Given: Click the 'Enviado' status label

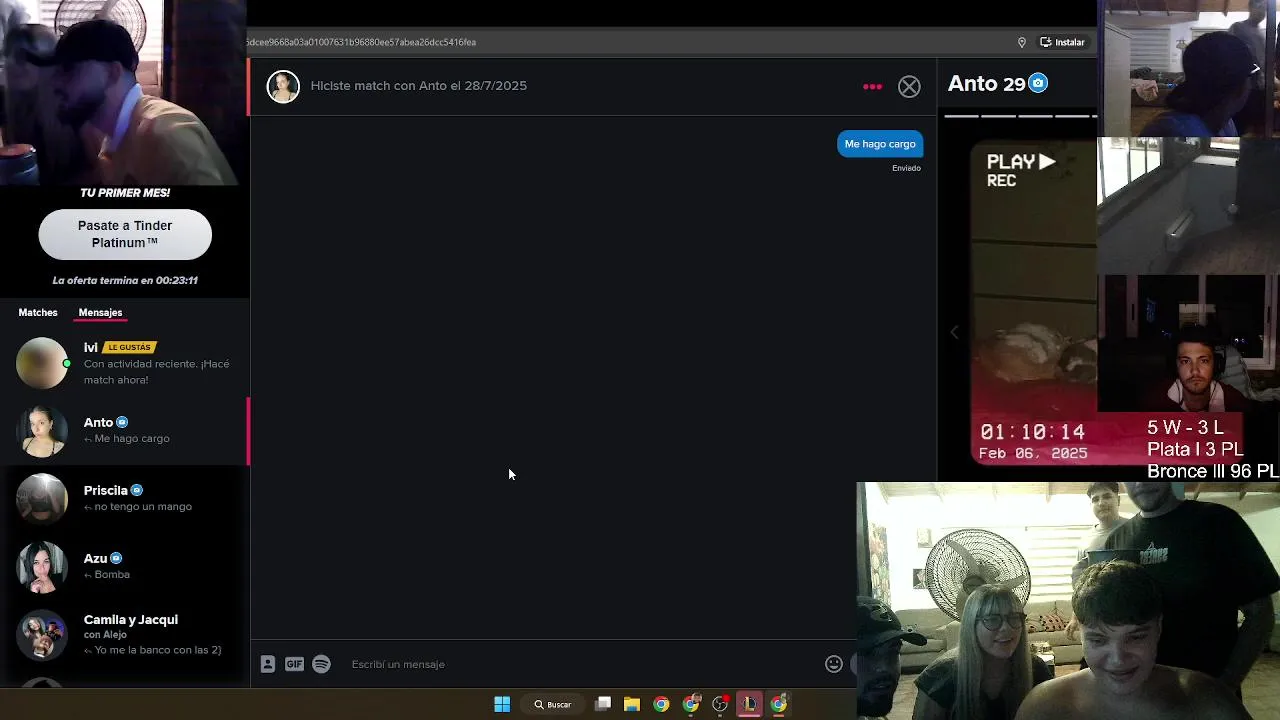Looking at the screenshot, I should tap(906, 168).
